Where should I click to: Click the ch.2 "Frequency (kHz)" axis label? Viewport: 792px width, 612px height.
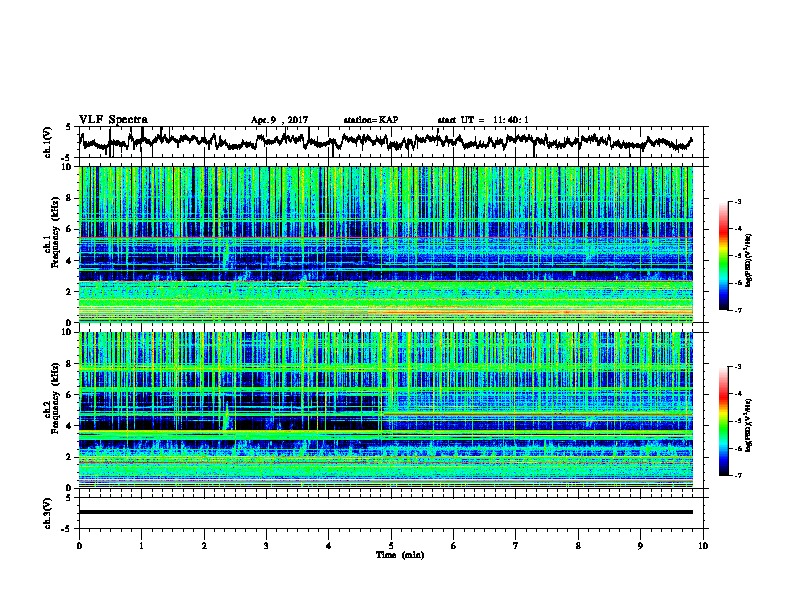point(55,398)
